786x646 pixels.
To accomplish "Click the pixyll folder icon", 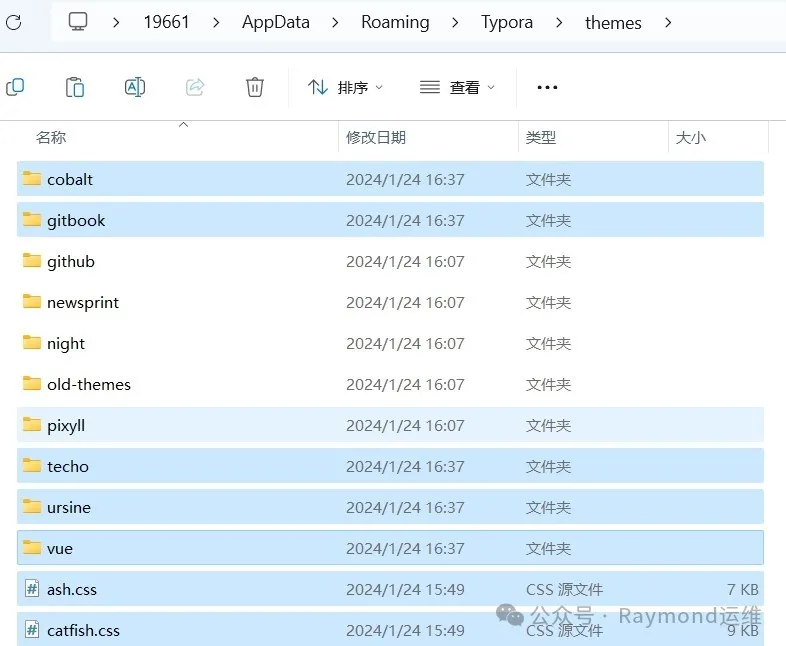I will pyautogui.click(x=32, y=424).
